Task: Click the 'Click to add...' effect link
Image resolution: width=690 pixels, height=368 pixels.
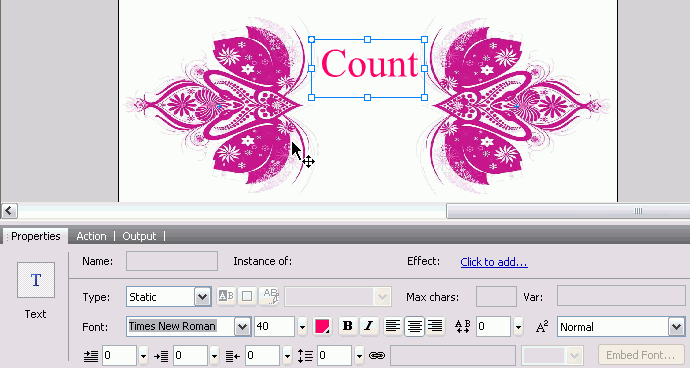Action: coord(494,262)
